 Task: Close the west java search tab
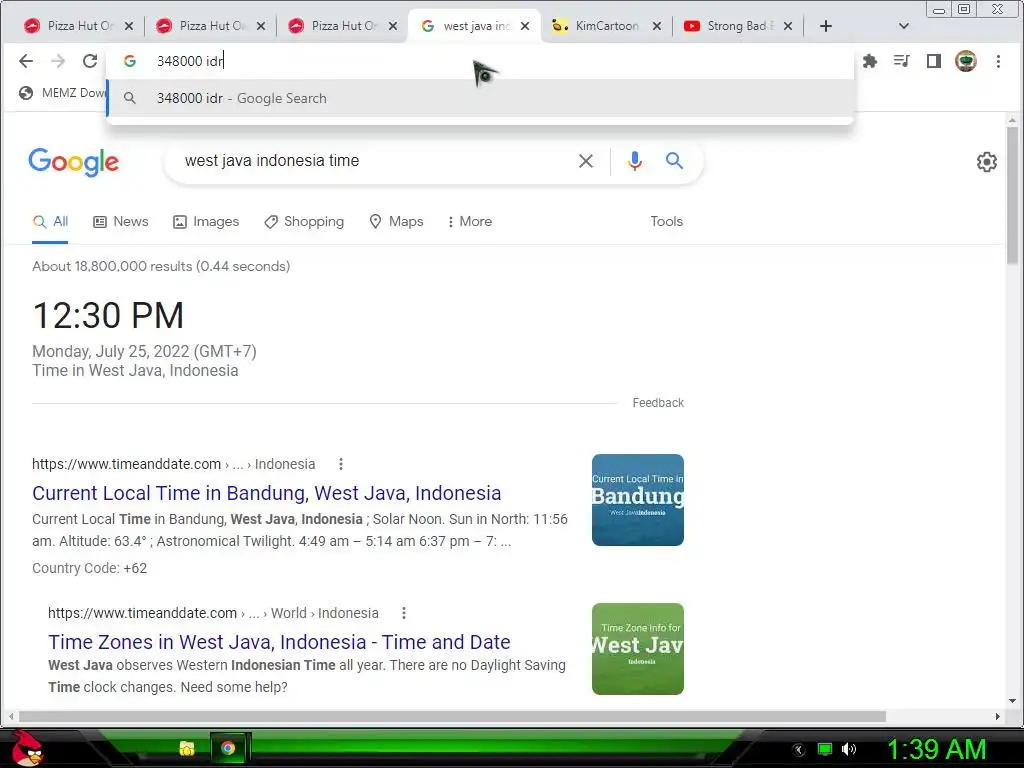click(x=525, y=26)
